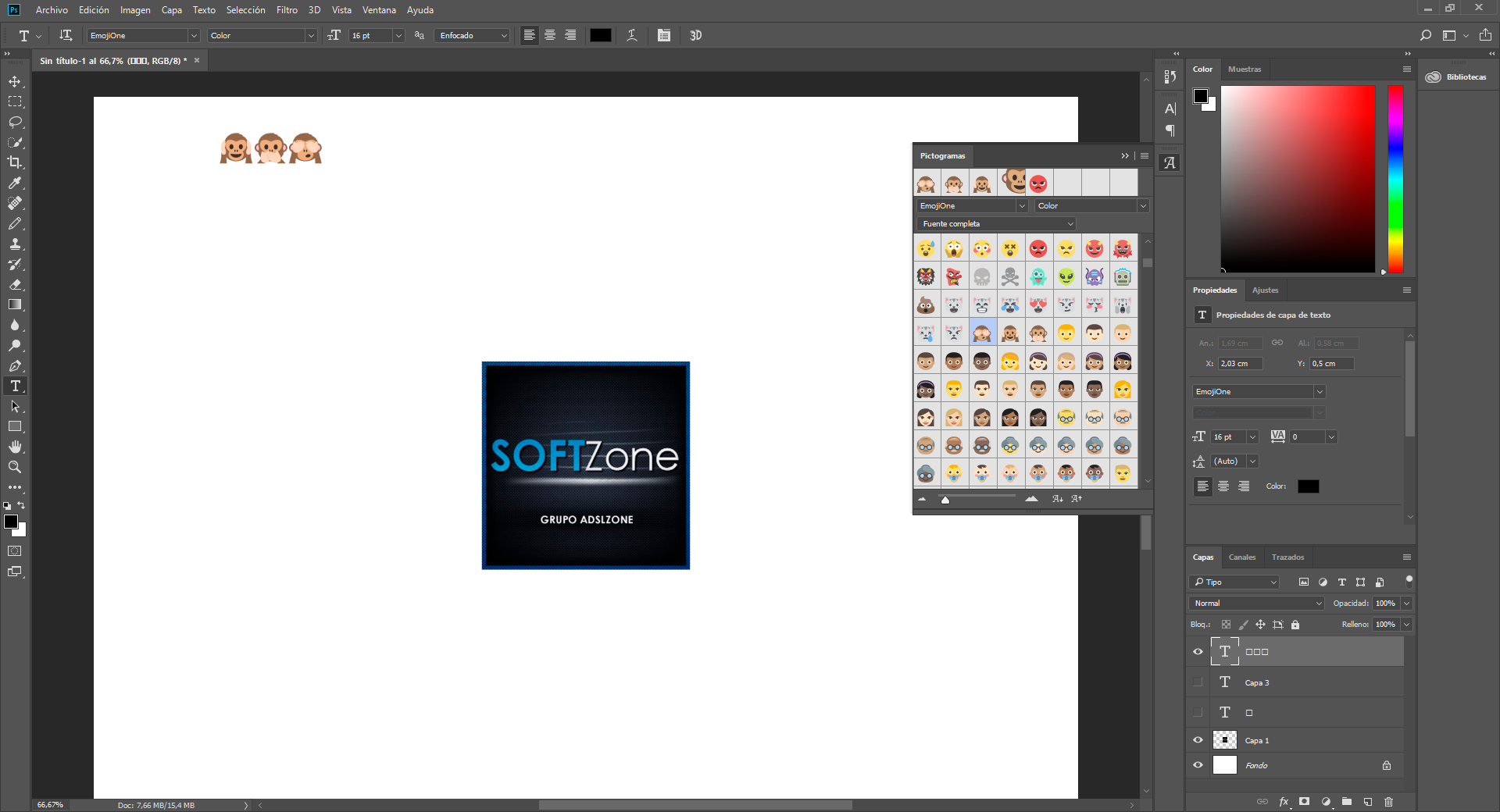Select the Lasso tool
The width and height of the screenshot is (1500, 812).
[x=15, y=123]
